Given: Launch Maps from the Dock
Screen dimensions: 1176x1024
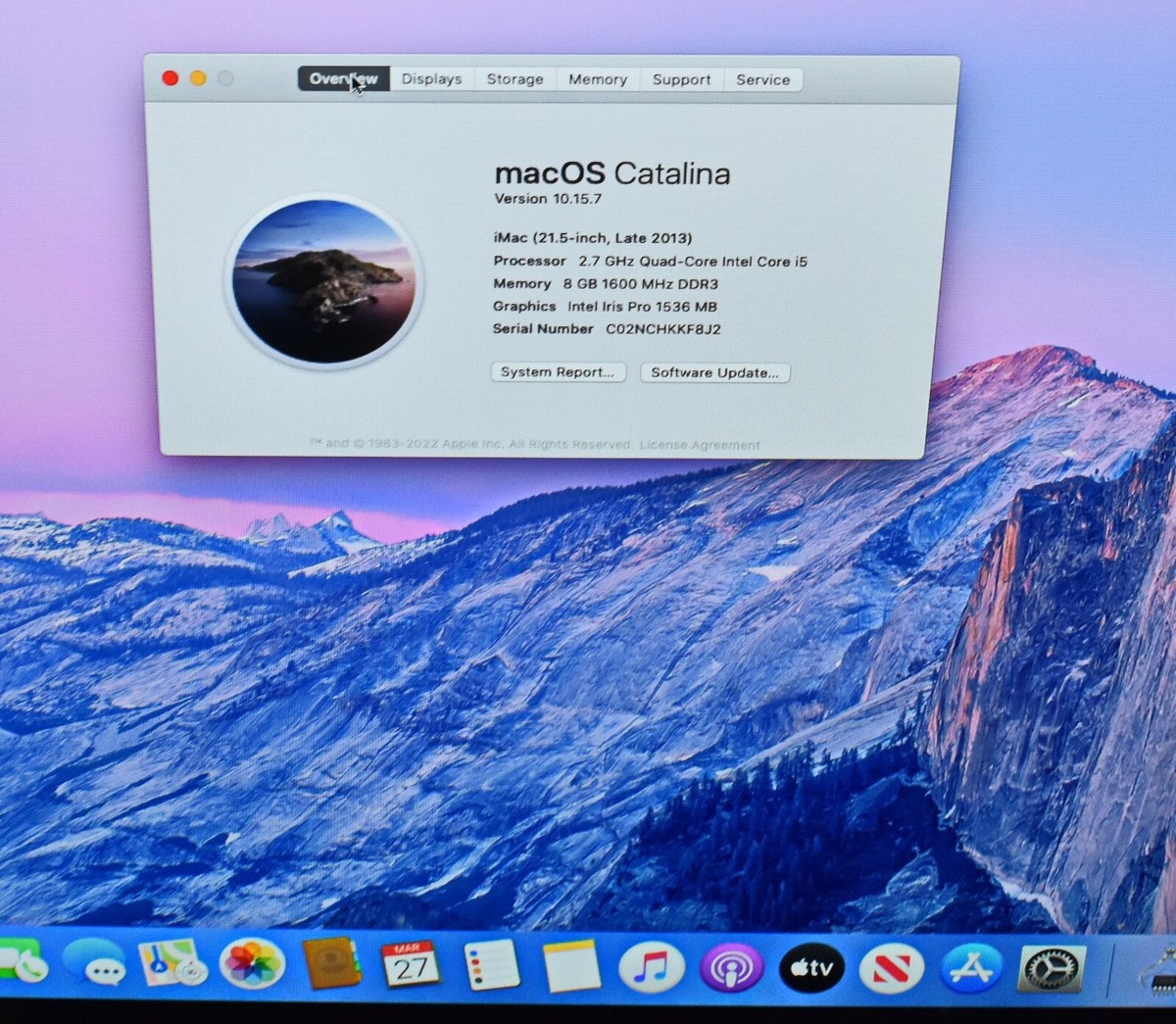Looking at the screenshot, I should point(172,963).
